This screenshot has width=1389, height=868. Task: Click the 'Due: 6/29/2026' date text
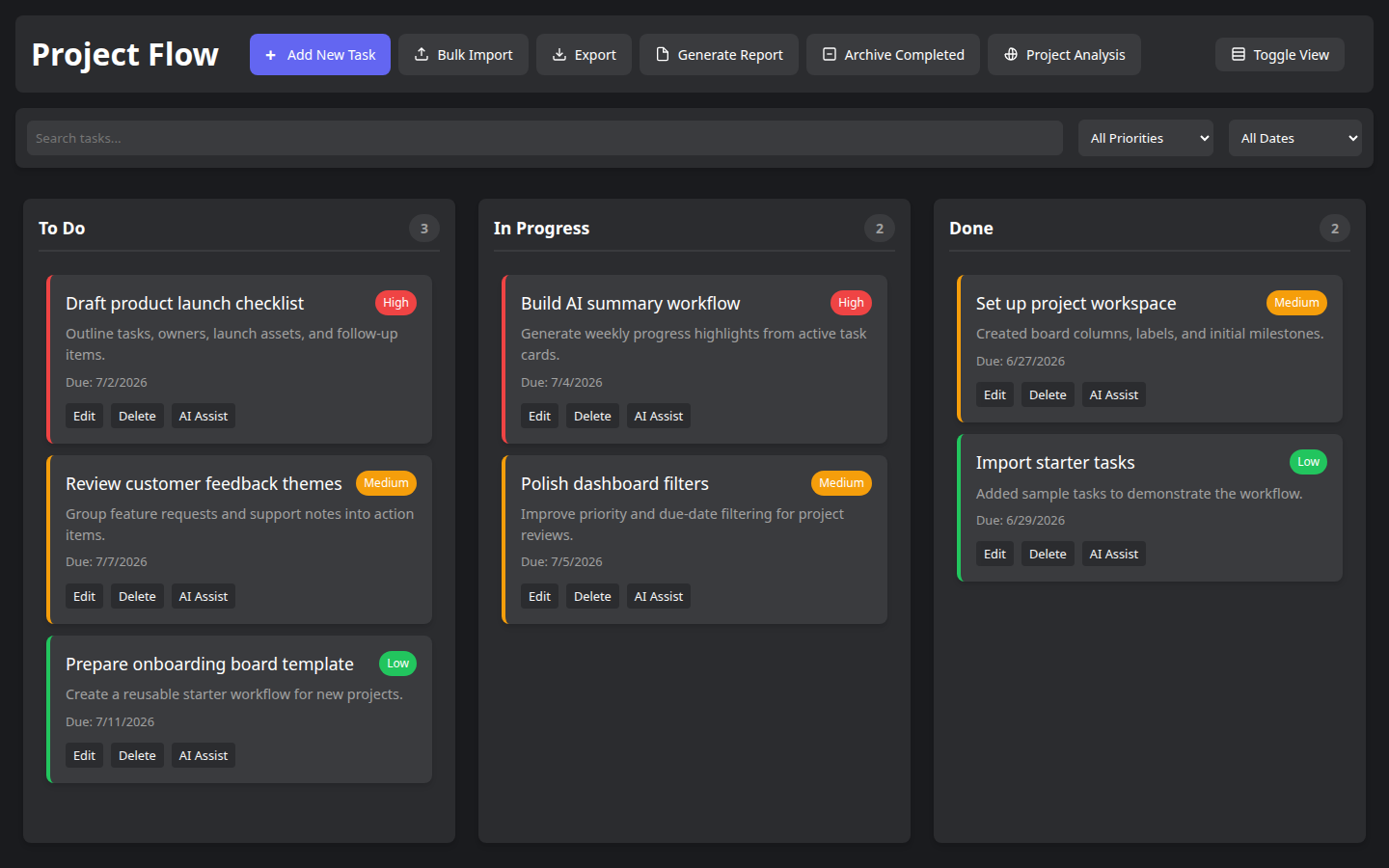tap(1021, 521)
